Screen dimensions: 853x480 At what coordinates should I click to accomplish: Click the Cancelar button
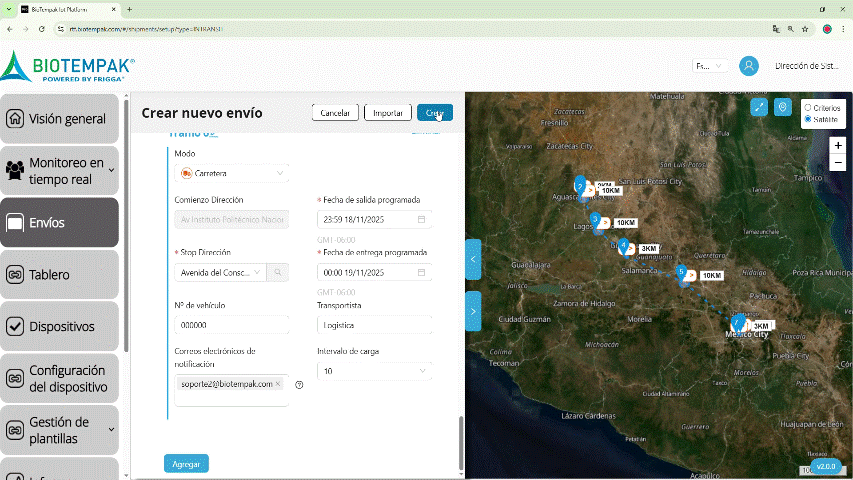point(334,113)
